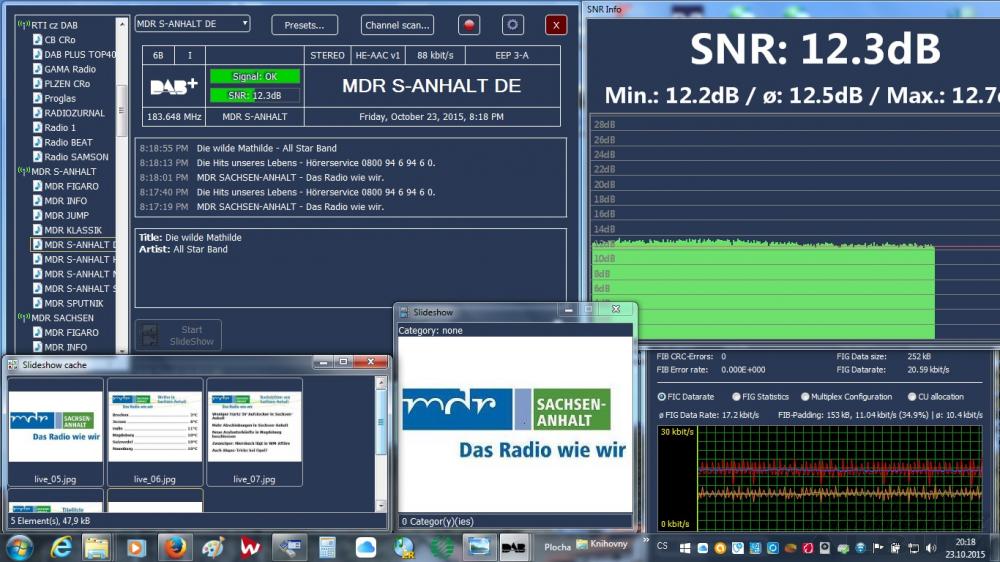
Task: Open Paint palette icon in taskbar
Action: (x=213, y=548)
